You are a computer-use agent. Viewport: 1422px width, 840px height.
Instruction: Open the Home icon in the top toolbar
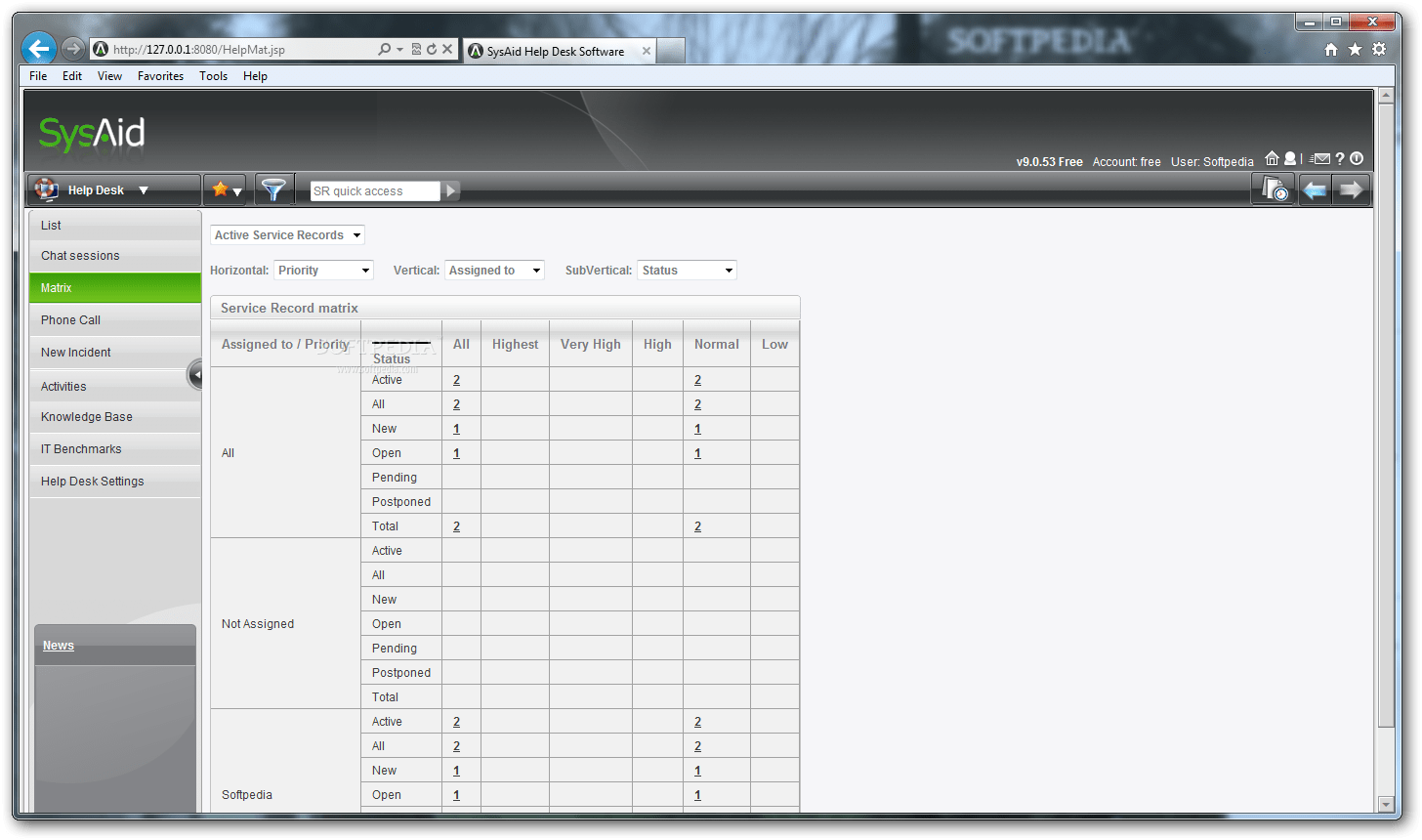1273,157
